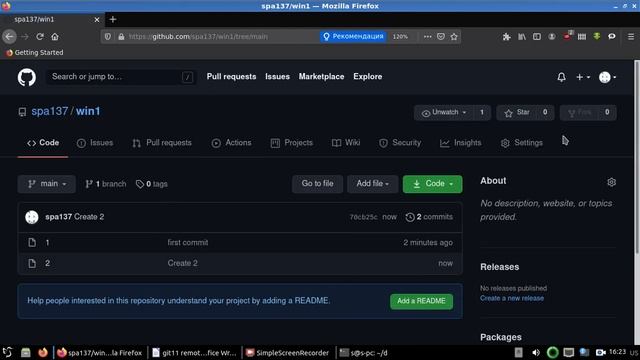Open the 2 commits history link
The width and height of the screenshot is (640, 360).
[x=429, y=217]
